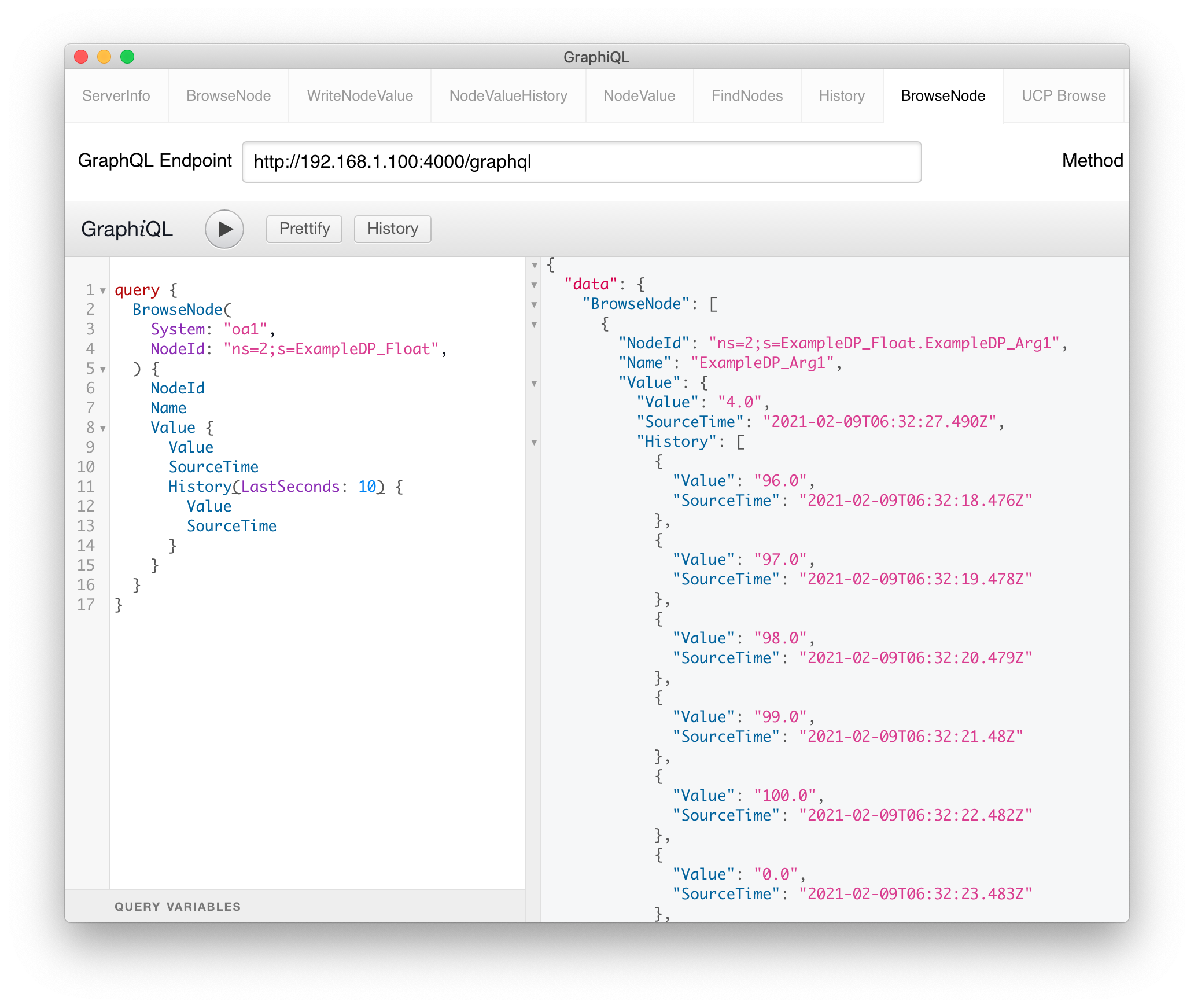Click the Prettify button
The image size is (1194, 1008).
coord(304,229)
